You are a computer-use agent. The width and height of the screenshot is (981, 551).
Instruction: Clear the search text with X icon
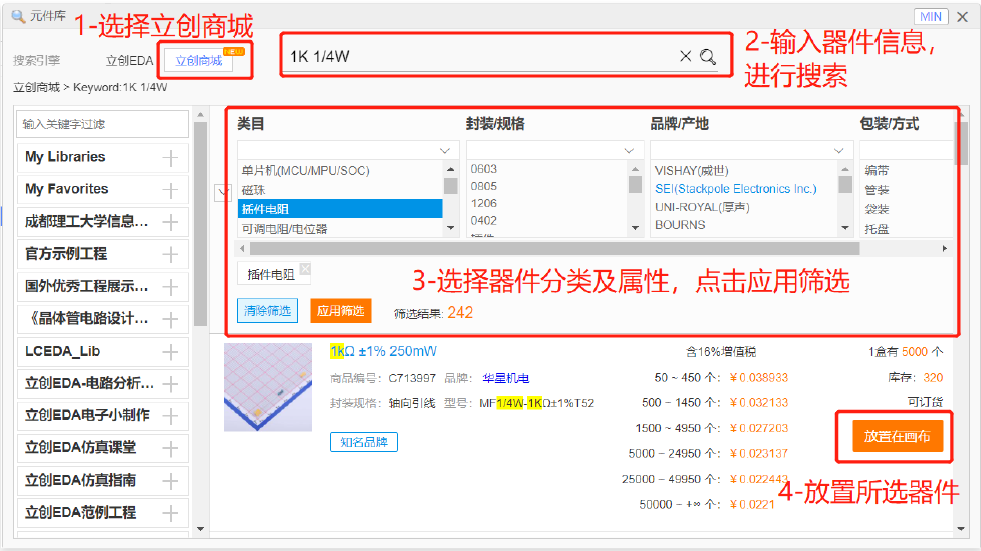click(x=686, y=56)
